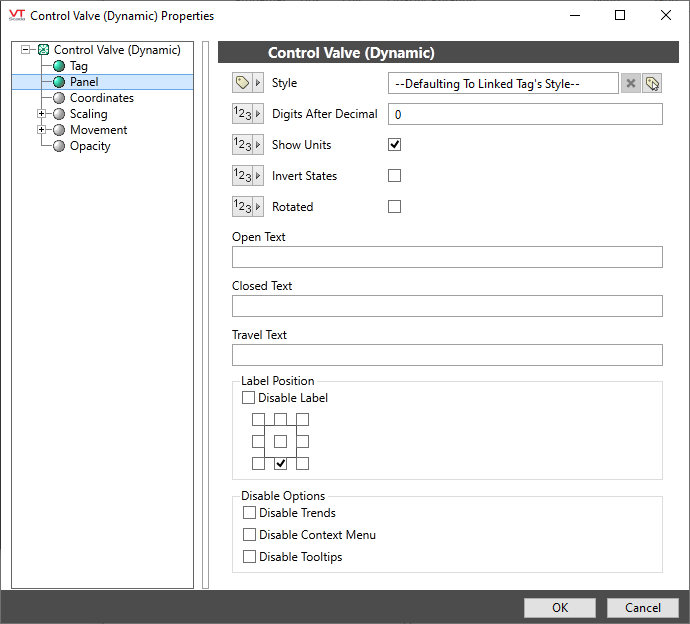This screenshot has width=690, height=624.
Task: Select the Opacity tree item
Action: point(90,146)
